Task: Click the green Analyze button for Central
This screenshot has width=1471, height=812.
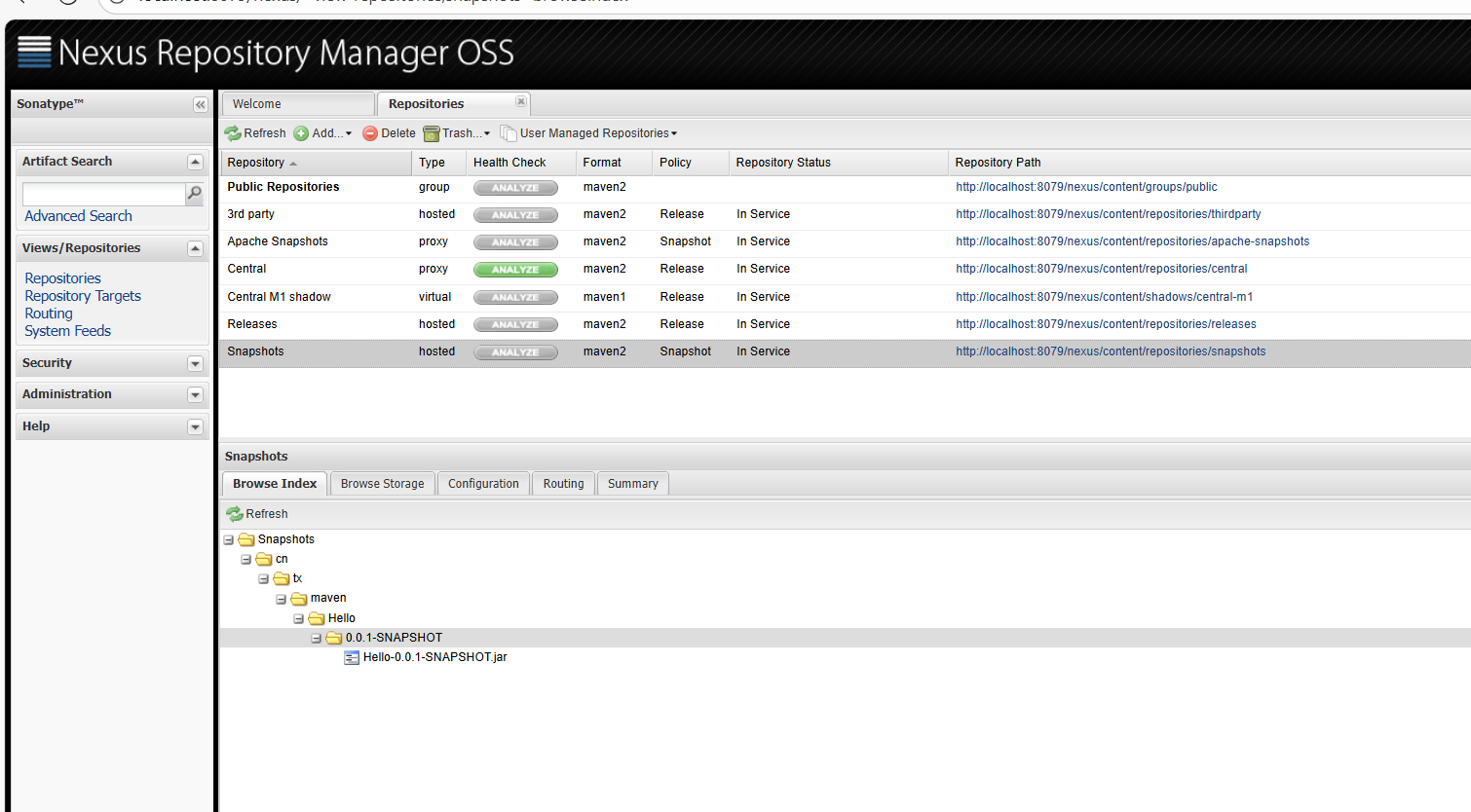Action: pos(515,270)
